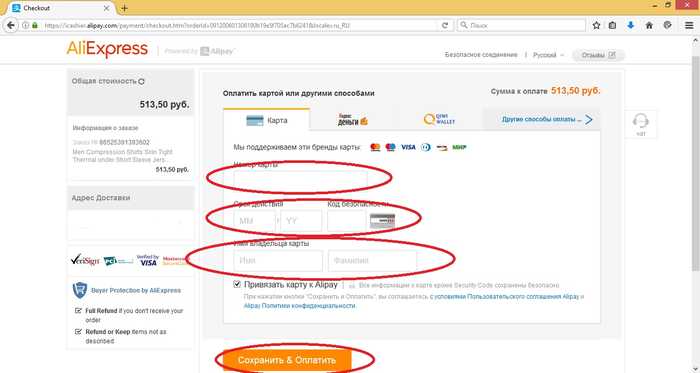Click the browser Back arrow button
This screenshot has width=700, height=373.
point(11,25)
